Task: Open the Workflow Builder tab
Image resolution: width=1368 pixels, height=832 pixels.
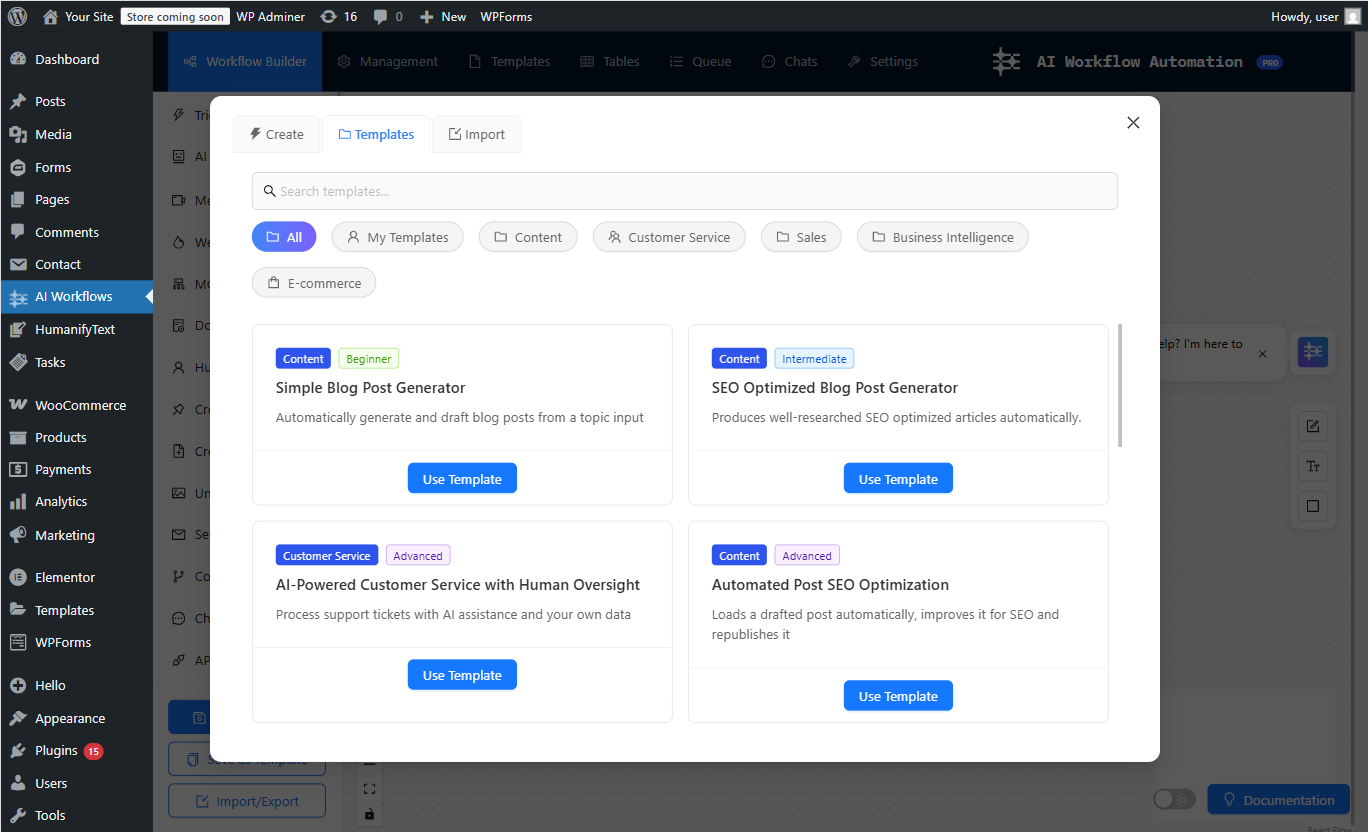Action: tap(245, 61)
